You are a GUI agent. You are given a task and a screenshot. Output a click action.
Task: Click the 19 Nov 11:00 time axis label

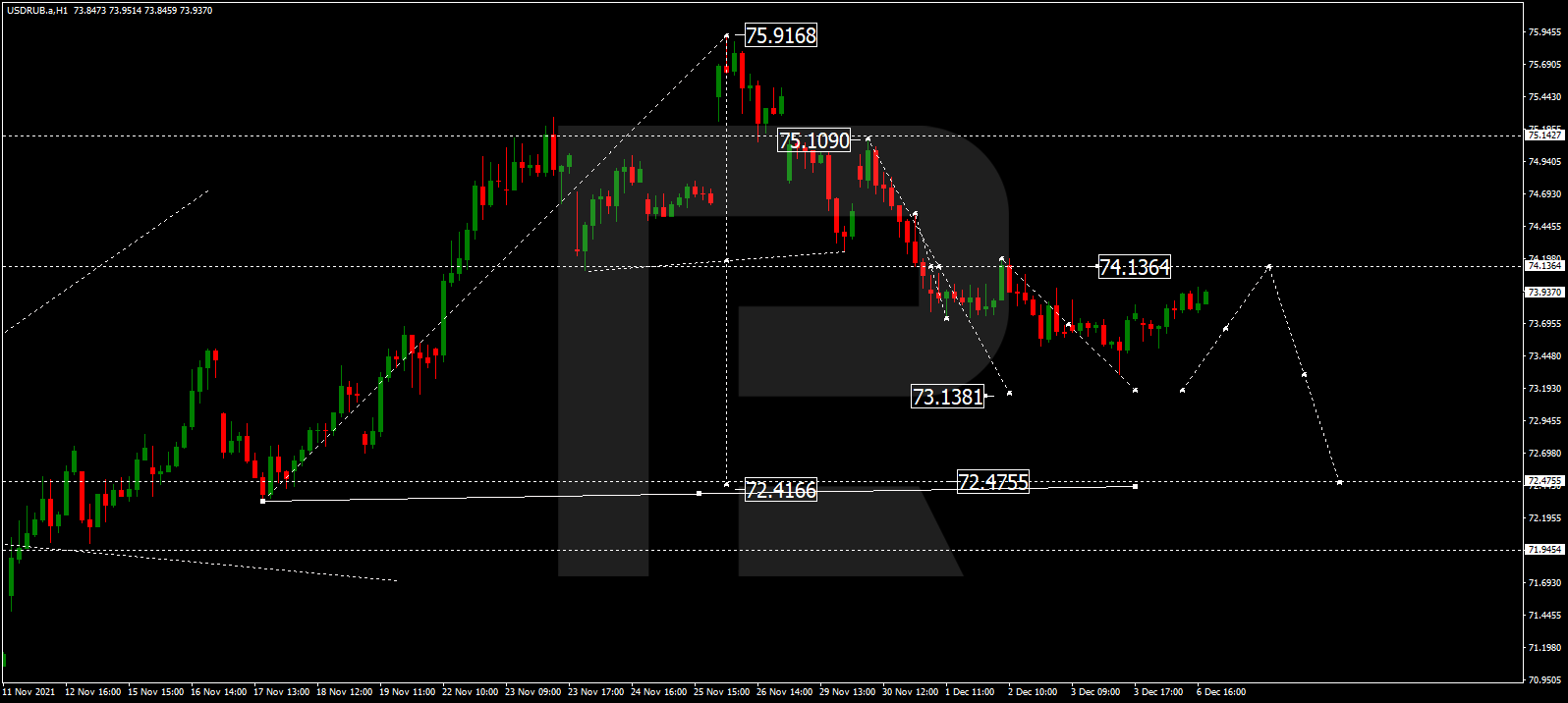(407, 692)
